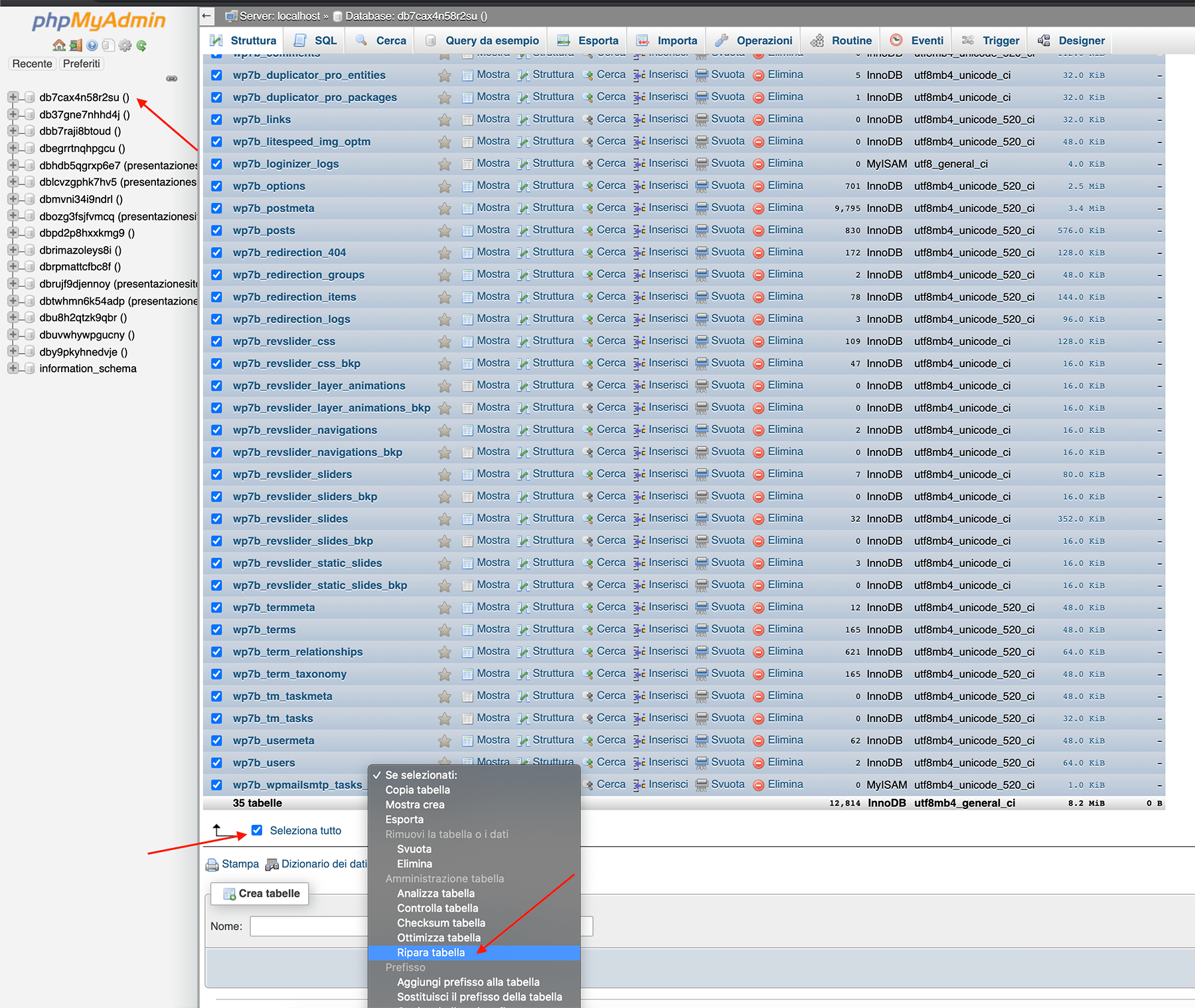Viewport: 1195px width, 1008px height.
Task: Uncheck wp7b_users table checkbox
Action: 216,762
